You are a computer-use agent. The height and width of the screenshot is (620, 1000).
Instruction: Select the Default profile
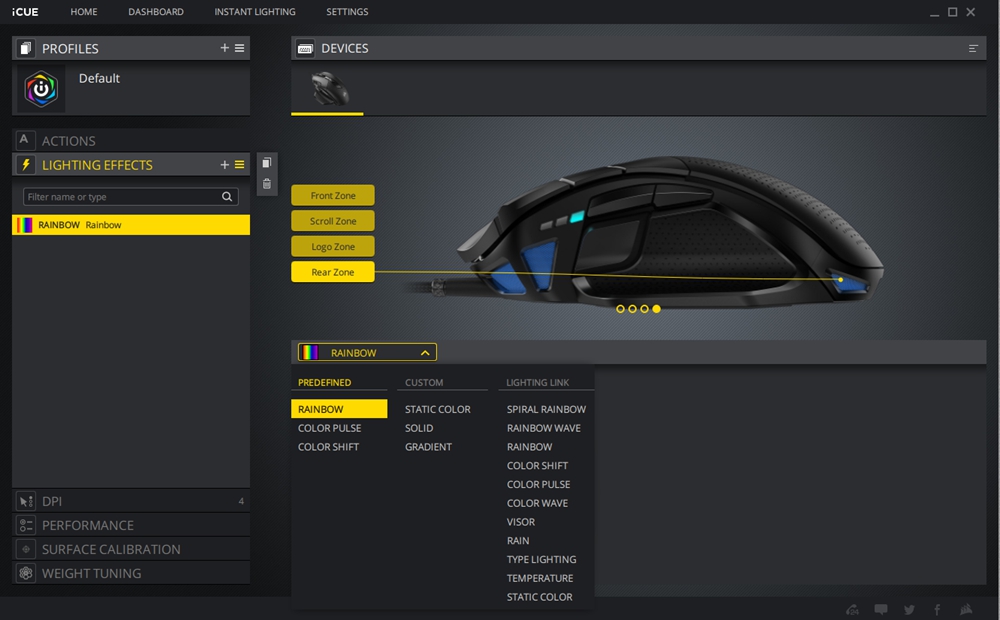131,89
